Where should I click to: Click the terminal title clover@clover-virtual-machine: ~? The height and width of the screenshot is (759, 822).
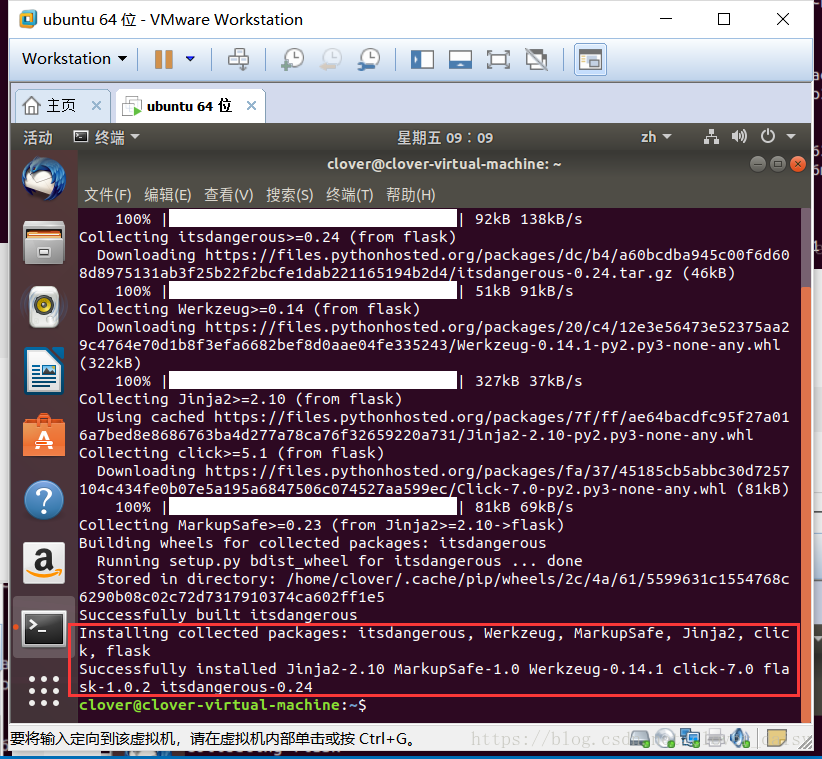click(x=444, y=164)
